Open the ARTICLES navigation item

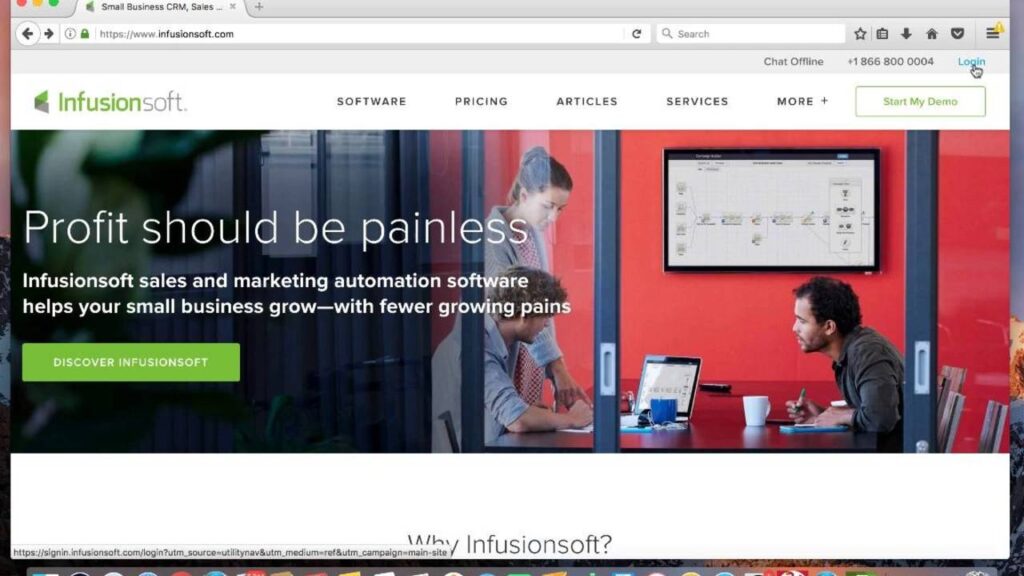click(587, 101)
